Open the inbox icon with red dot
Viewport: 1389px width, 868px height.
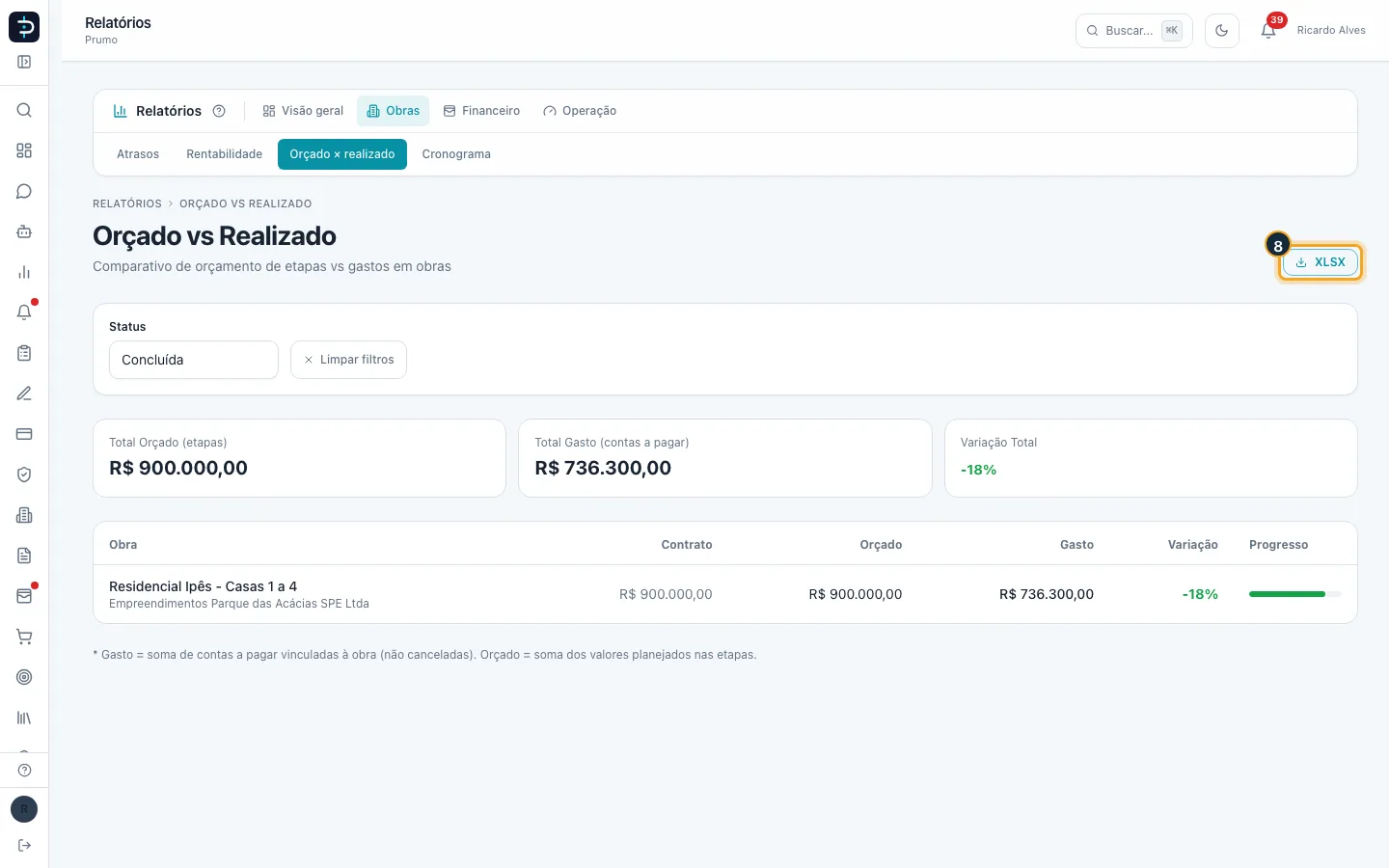tap(24, 596)
